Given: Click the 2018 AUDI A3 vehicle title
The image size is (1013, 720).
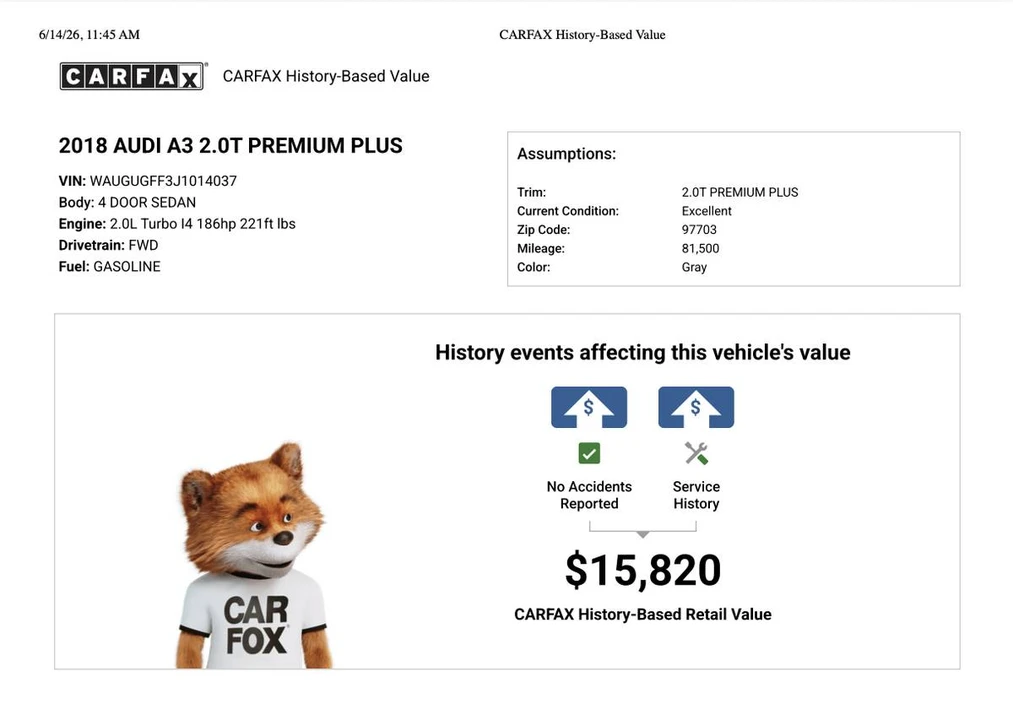Looking at the screenshot, I should (231, 145).
